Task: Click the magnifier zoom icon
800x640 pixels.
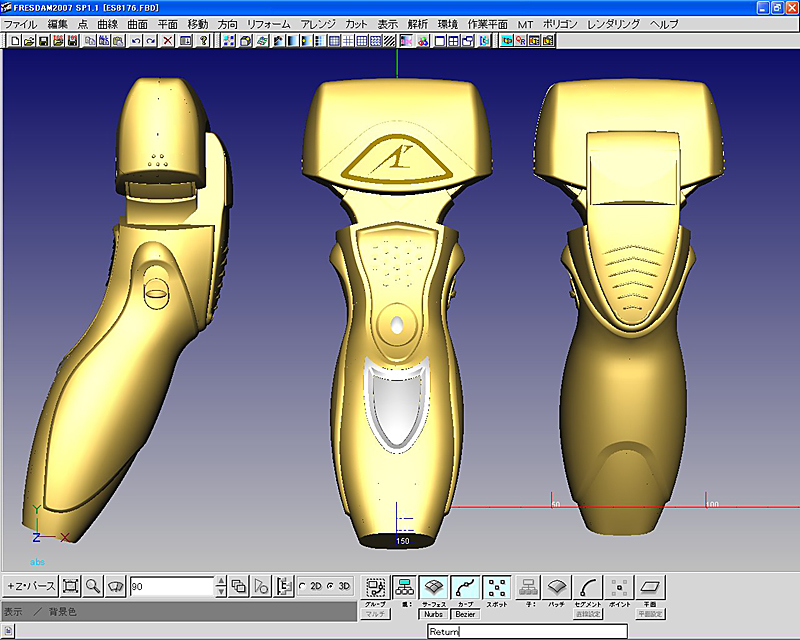Action: coord(93,586)
